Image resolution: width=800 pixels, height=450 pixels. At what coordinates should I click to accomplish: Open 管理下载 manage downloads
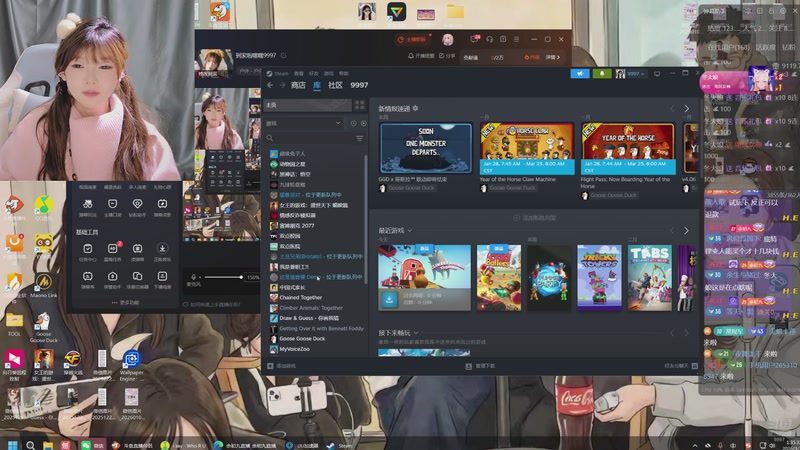(x=481, y=366)
